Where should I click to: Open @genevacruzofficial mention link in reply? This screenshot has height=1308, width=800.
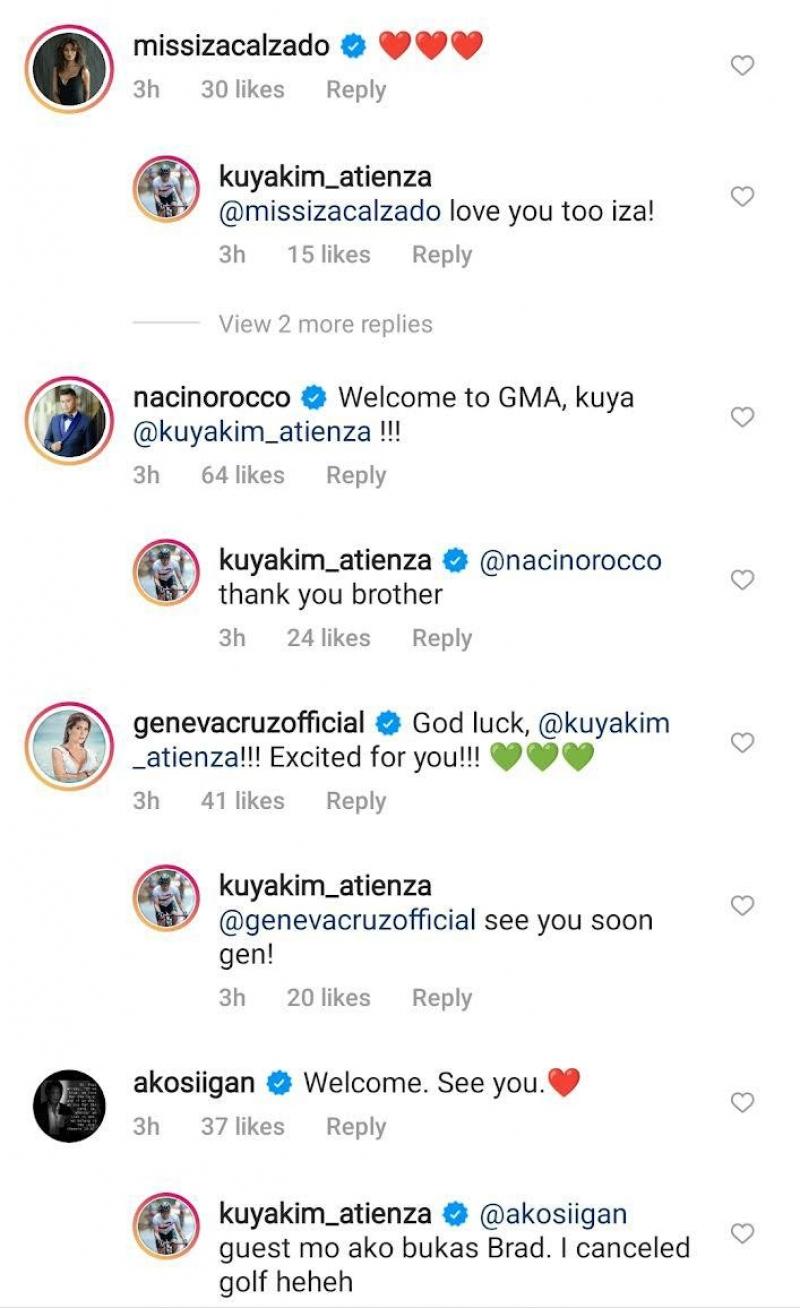[347, 921]
